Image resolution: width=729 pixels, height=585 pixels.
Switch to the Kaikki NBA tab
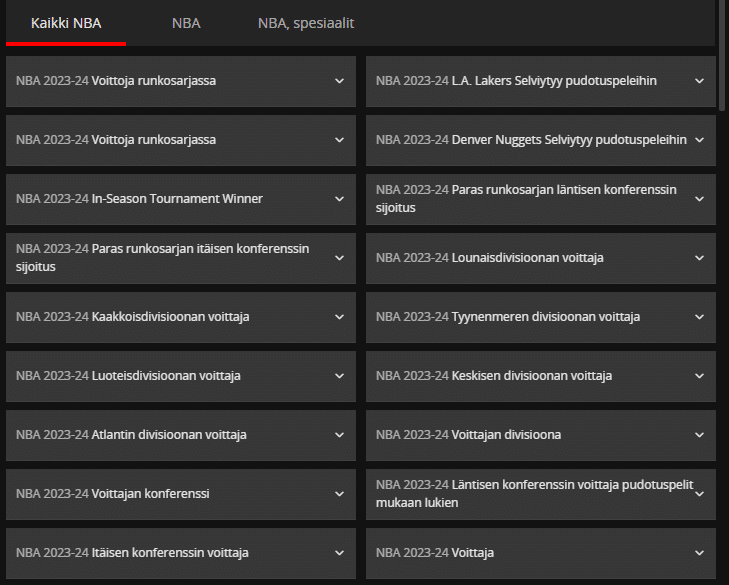(66, 23)
